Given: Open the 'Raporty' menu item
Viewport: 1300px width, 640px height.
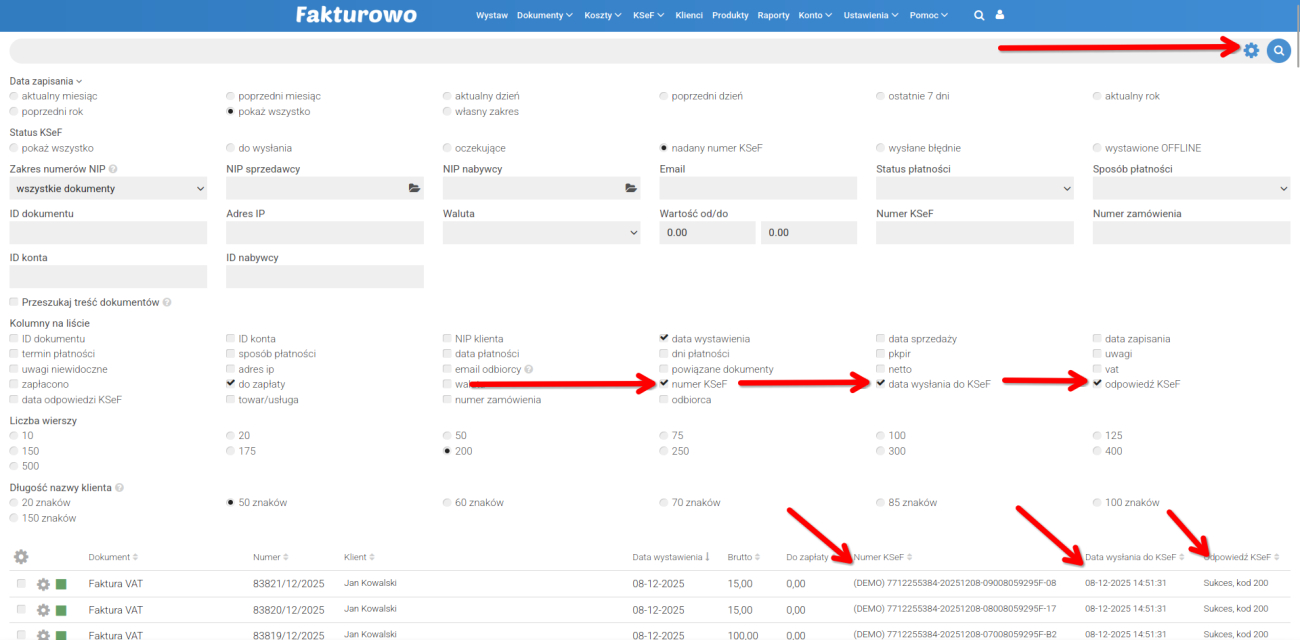Looking at the screenshot, I should coord(773,16).
